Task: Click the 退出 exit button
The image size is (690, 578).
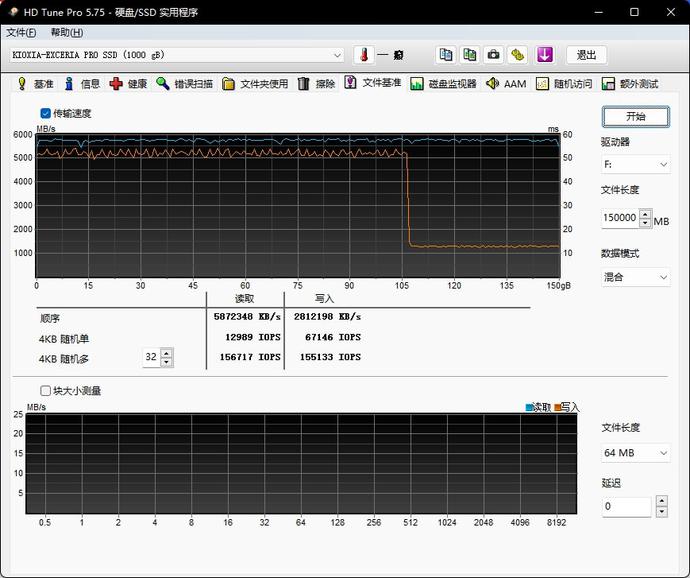Action: (x=586, y=55)
